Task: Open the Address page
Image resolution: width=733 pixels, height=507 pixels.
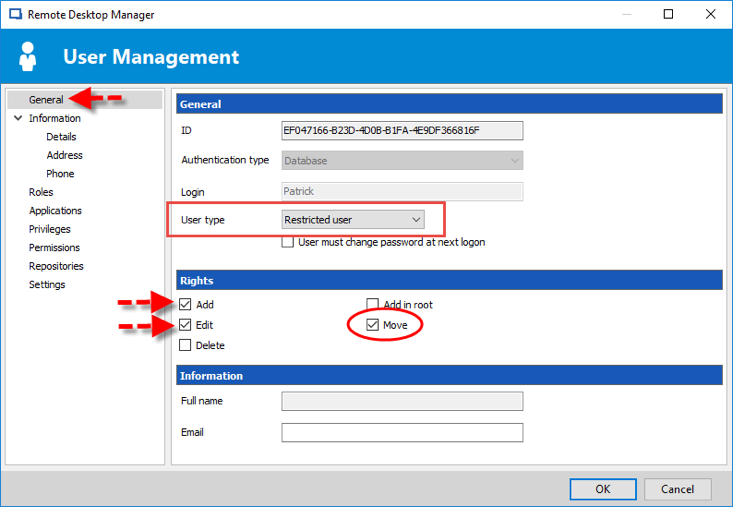Action: 65,155
